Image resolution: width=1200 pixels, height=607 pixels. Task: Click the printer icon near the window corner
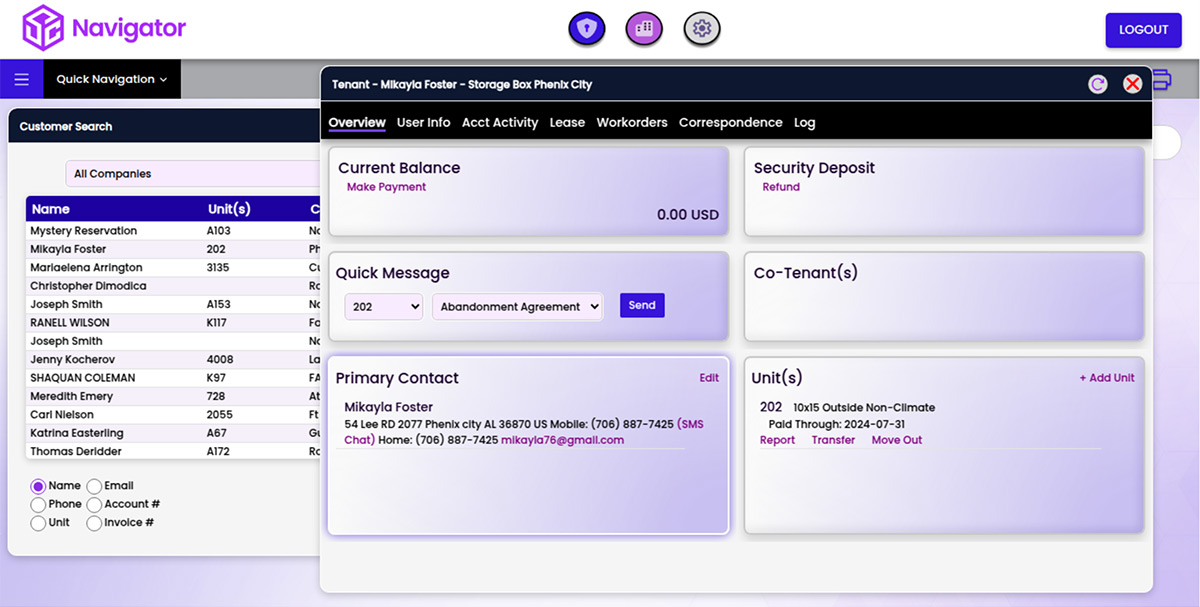click(1161, 79)
